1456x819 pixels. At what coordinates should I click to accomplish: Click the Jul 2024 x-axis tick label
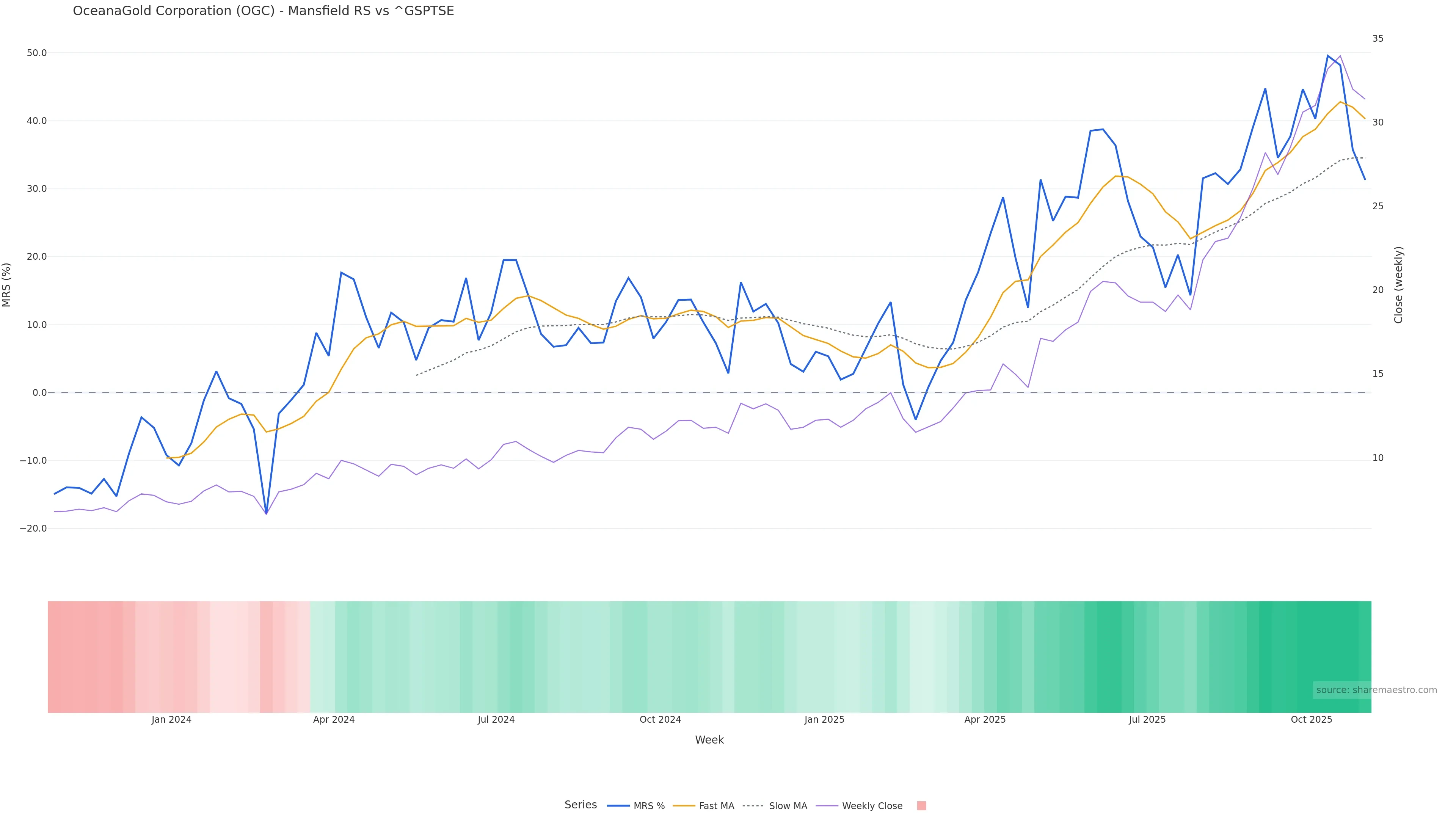496,720
